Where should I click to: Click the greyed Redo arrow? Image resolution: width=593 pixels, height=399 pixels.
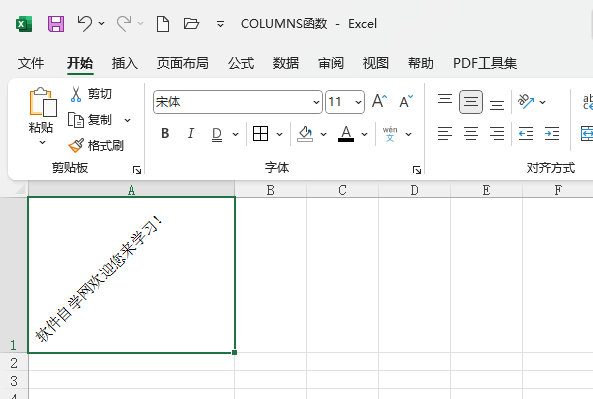124,24
